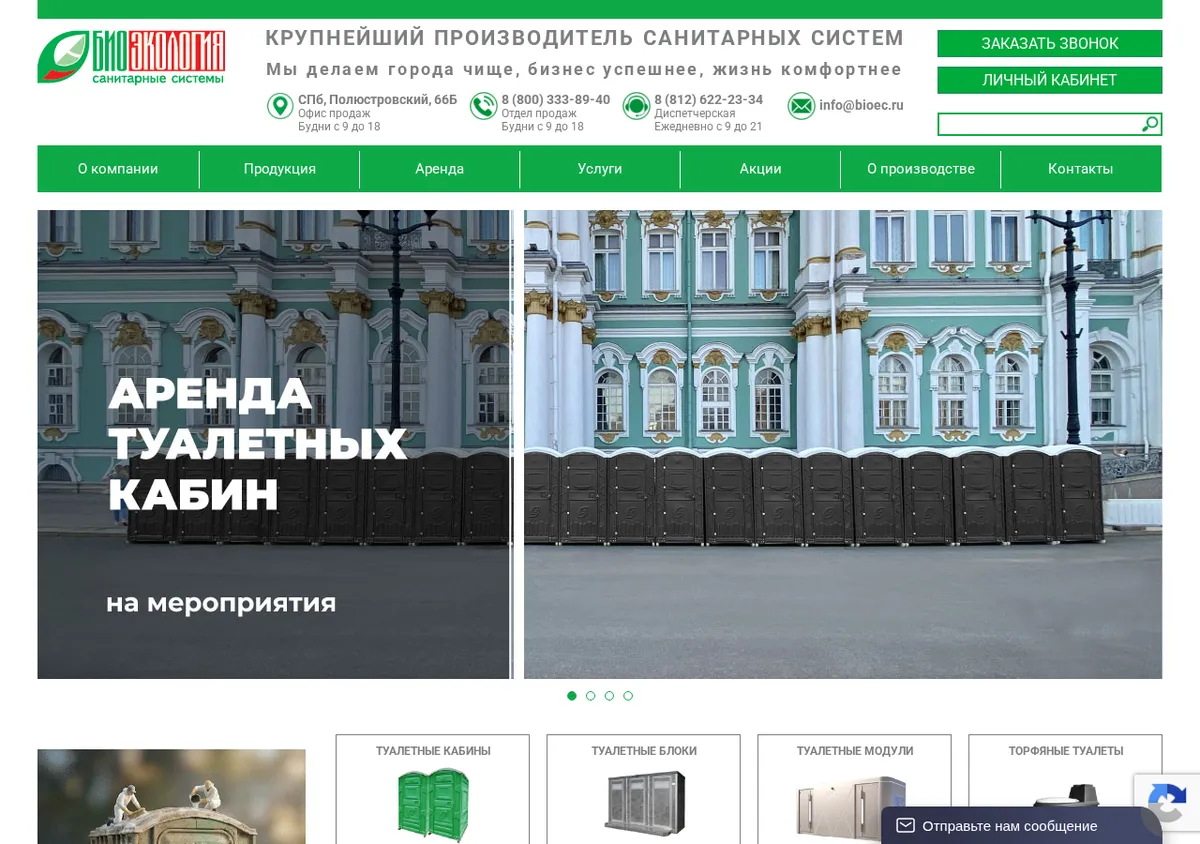The image size is (1200, 844).
Task: Click the search magnifier icon
Action: click(x=1151, y=124)
